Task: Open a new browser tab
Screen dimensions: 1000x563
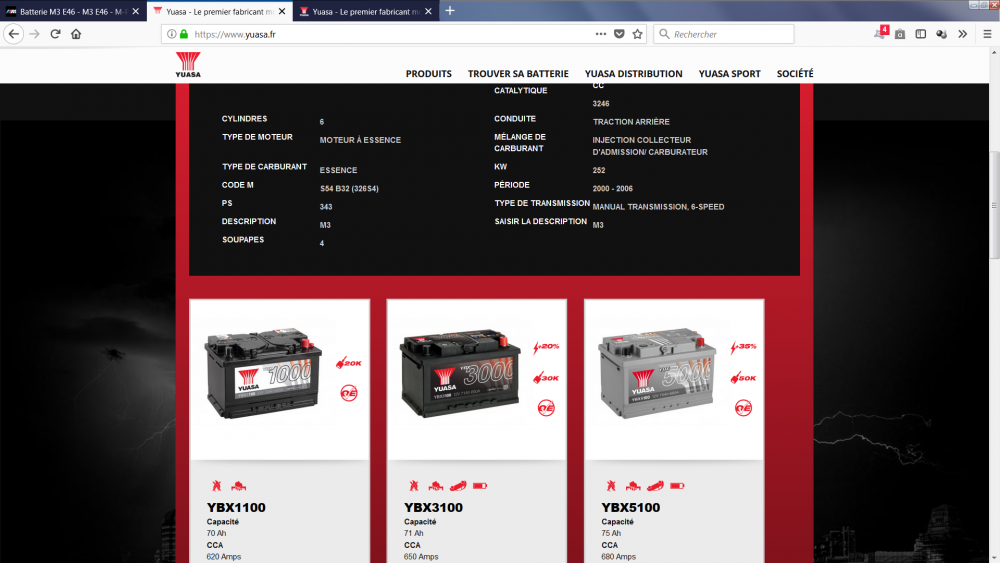Action: click(x=450, y=11)
